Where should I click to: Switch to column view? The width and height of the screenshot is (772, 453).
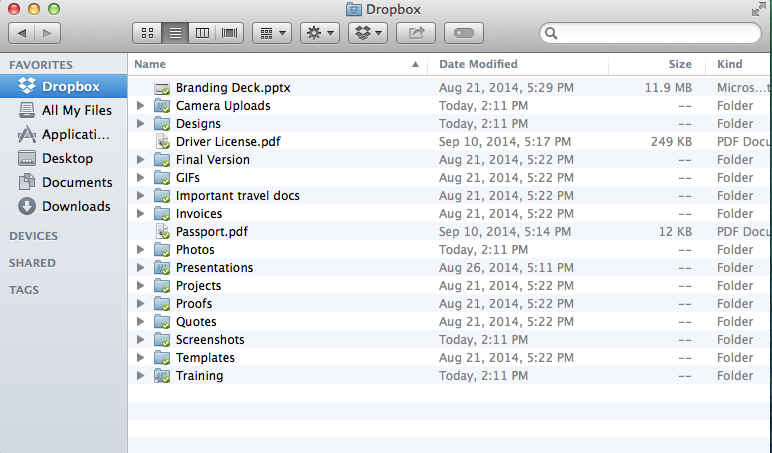(202, 33)
